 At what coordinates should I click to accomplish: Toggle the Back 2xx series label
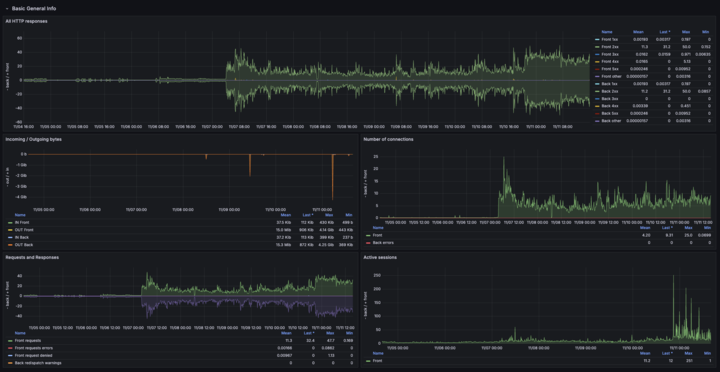[610, 91]
